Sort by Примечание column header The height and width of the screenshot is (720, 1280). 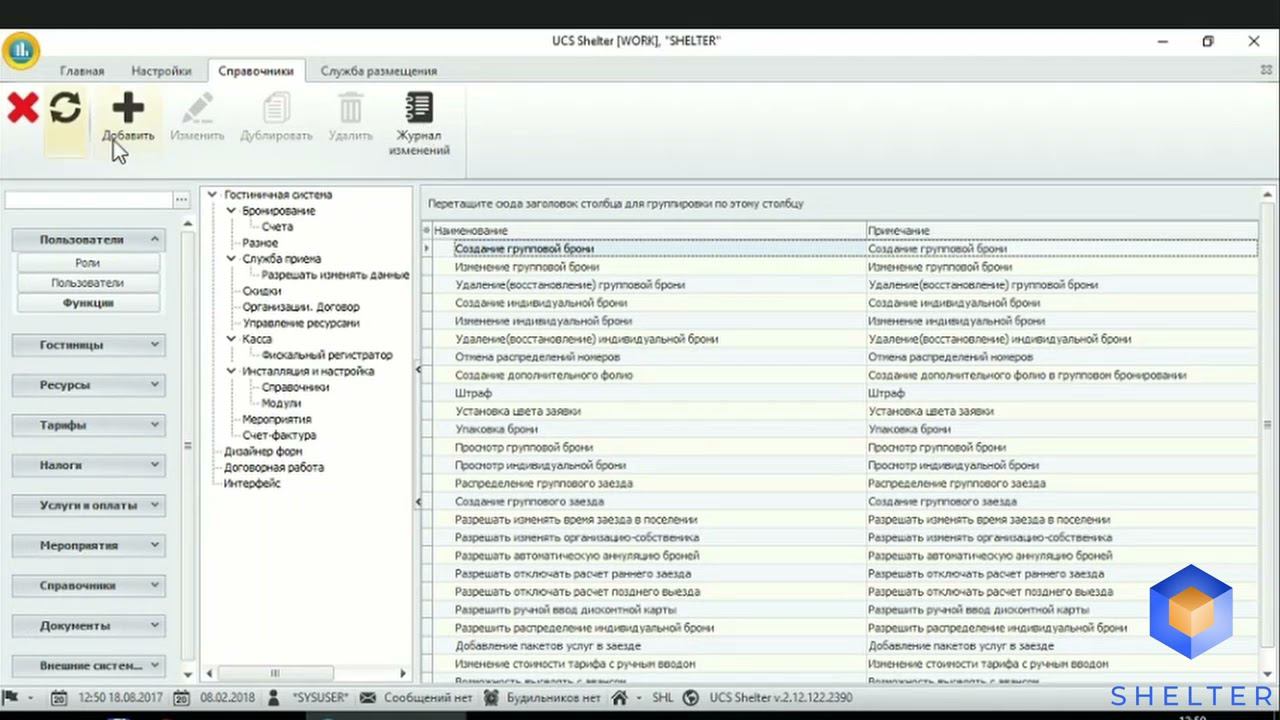point(1062,230)
